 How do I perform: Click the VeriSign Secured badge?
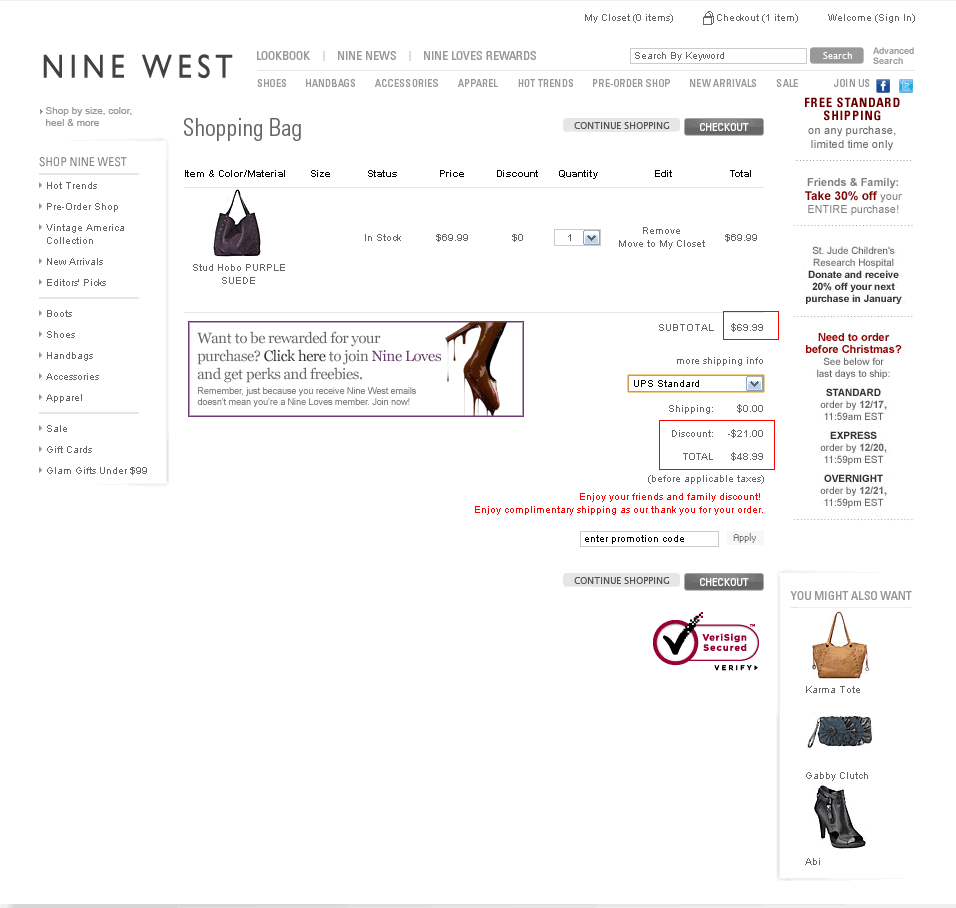coord(705,642)
